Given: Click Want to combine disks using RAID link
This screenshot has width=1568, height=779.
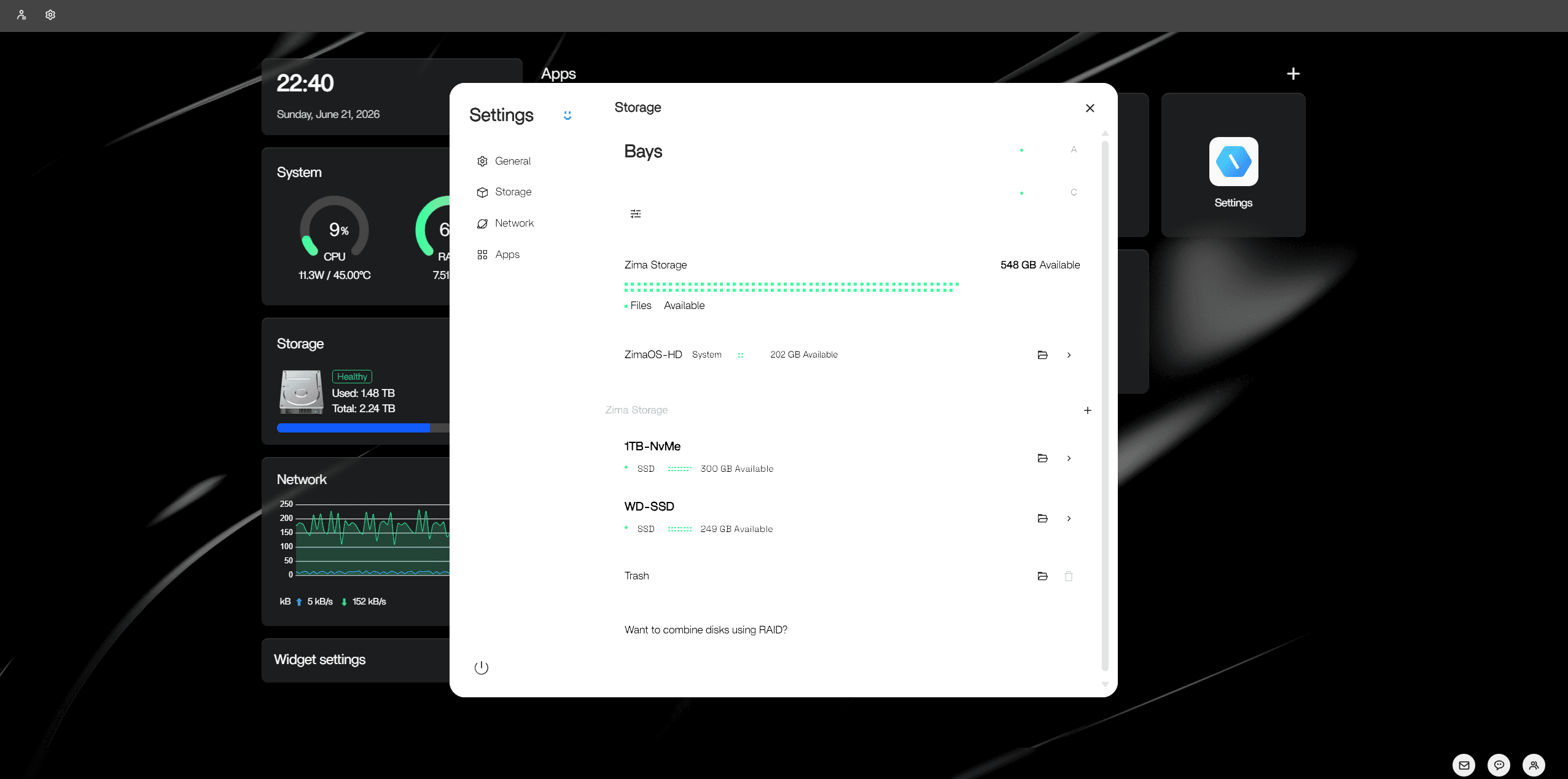Looking at the screenshot, I should click(706, 630).
